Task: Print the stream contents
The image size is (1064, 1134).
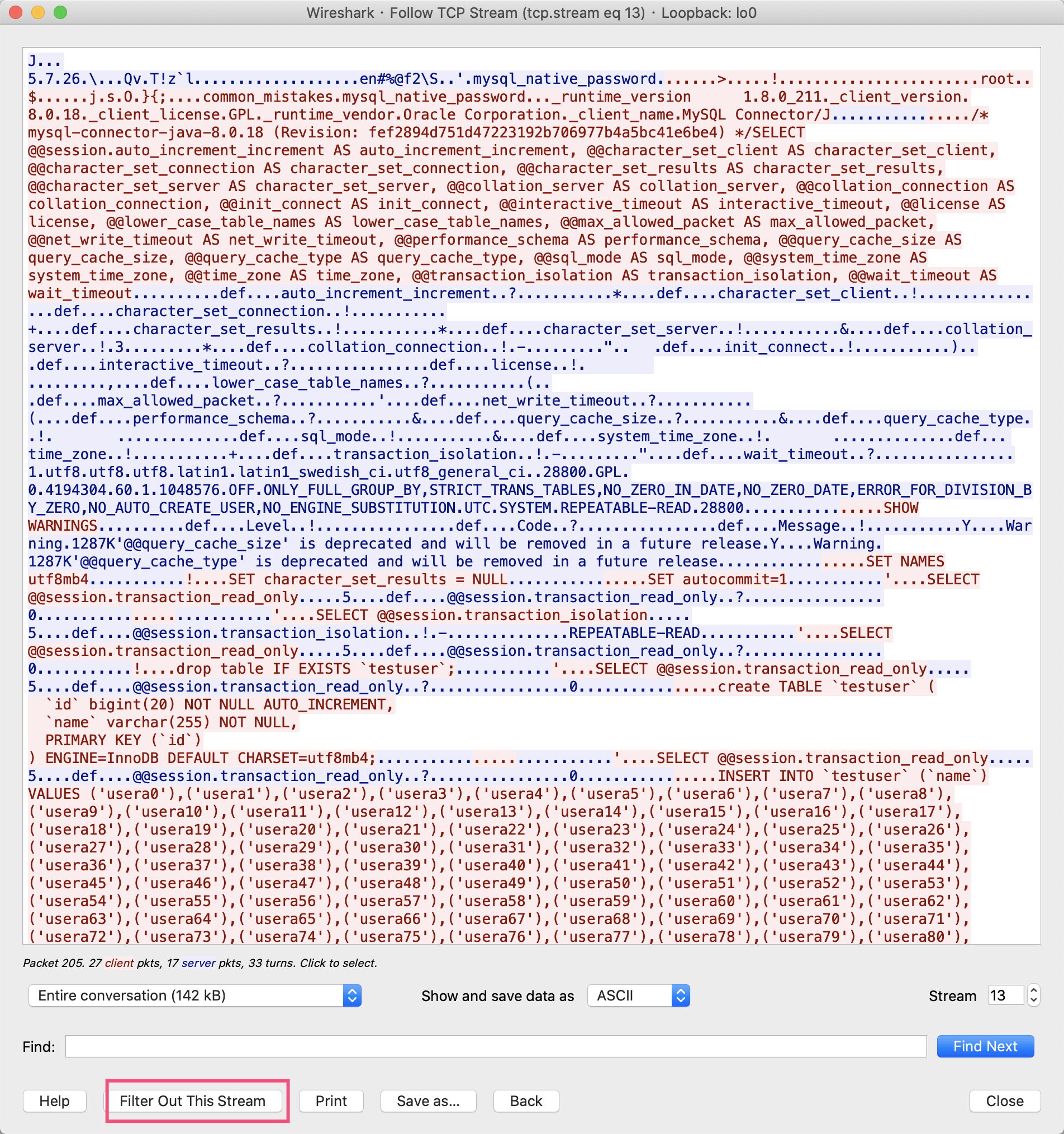Action: tap(331, 1101)
